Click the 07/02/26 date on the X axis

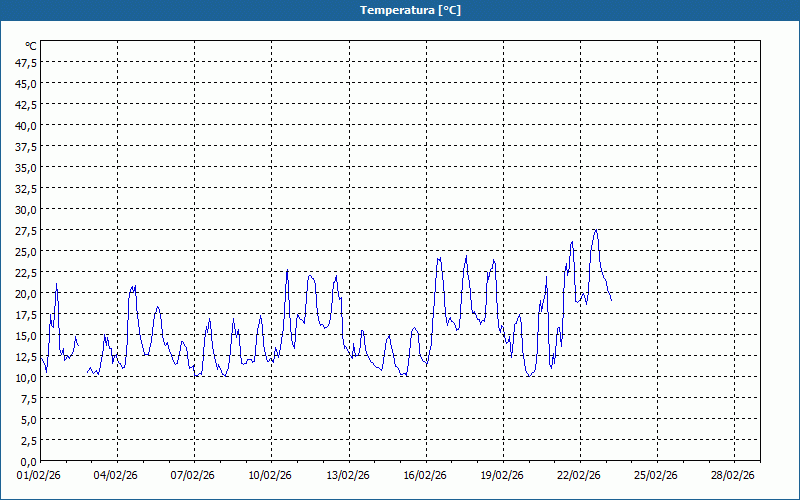193,476
